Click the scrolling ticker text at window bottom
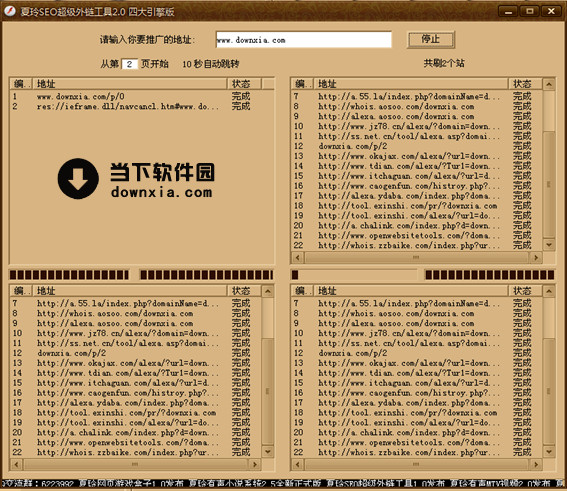The image size is (567, 491). 284,483
